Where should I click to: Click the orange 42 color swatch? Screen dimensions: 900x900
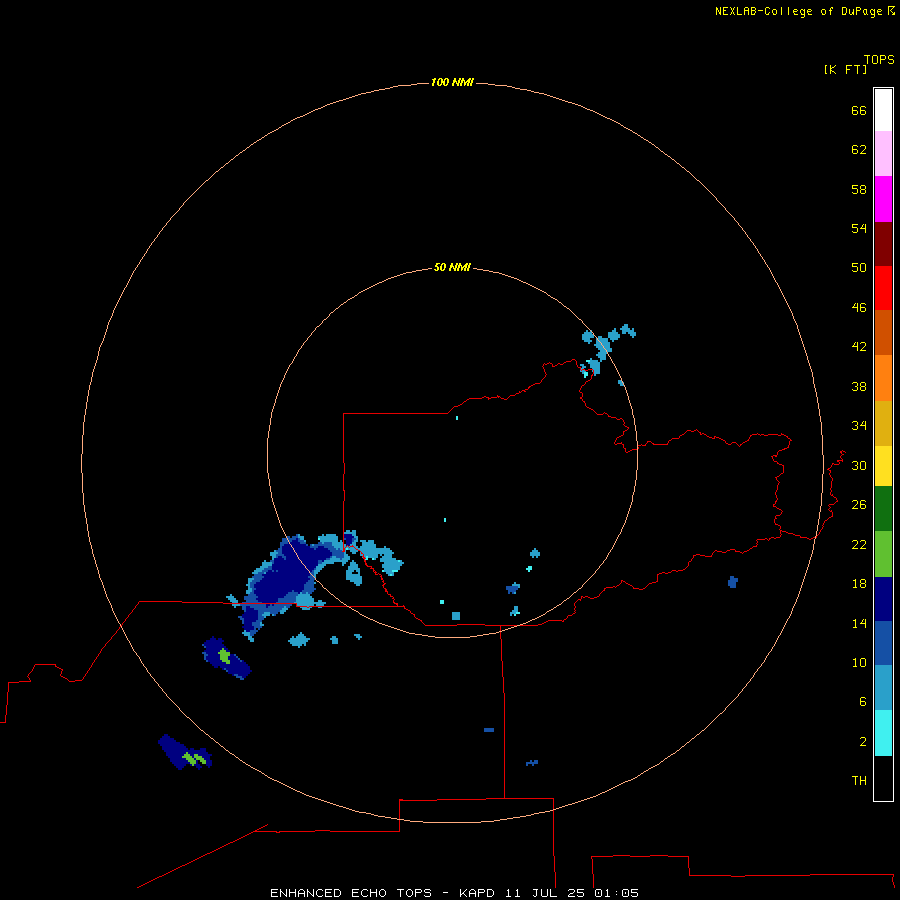pyautogui.click(x=883, y=378)
